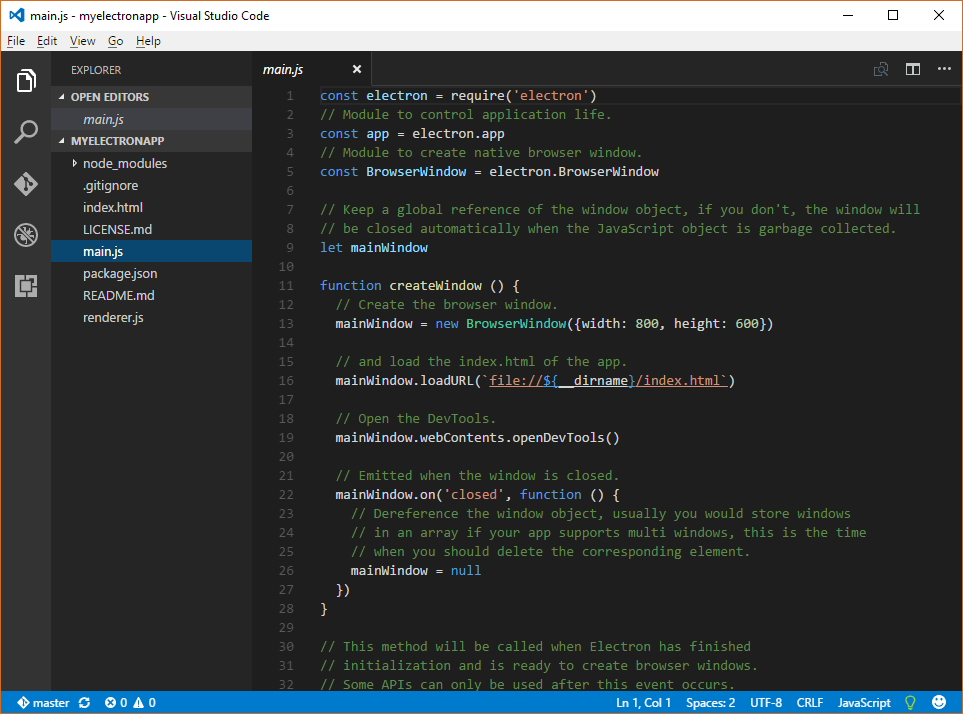Click 'openDevTools()' on line 19
The width and height of the screenshot is (963, 714).
click(x=566, y=438)
